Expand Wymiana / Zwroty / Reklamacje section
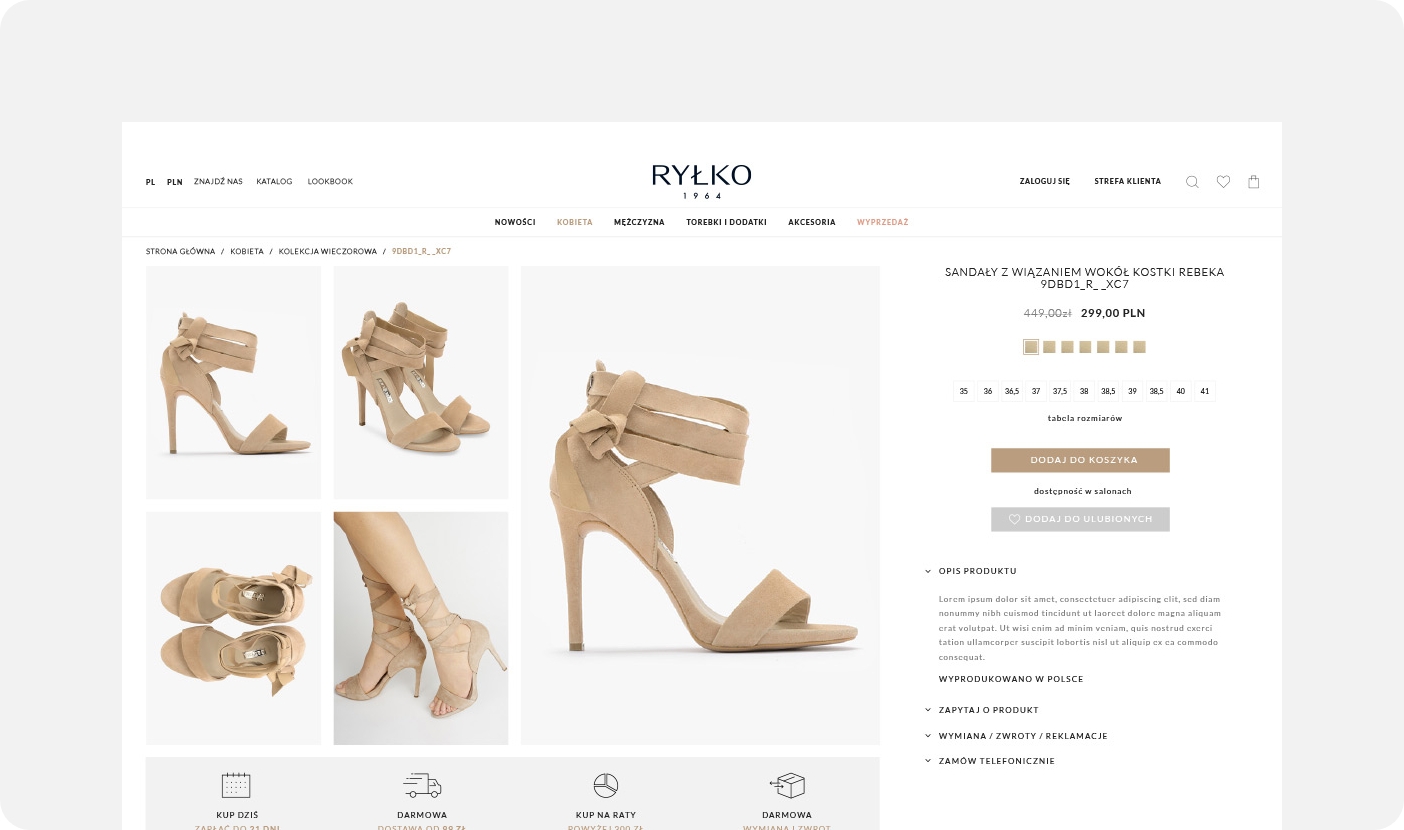1404x830 pixels. coord(1016,736)
